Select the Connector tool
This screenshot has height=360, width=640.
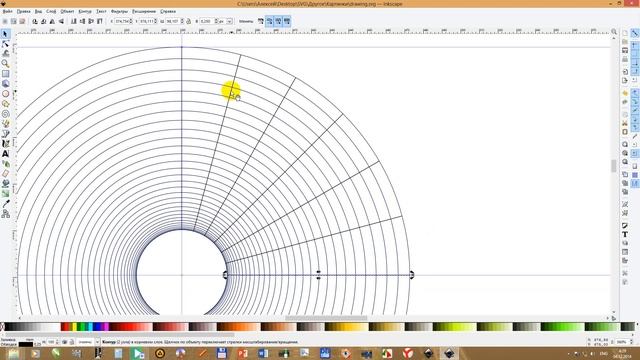point(5,214)
